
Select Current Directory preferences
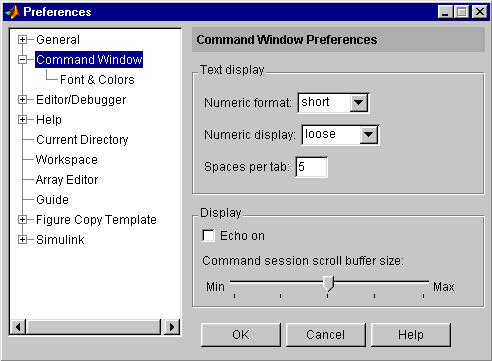coord(82,140)
